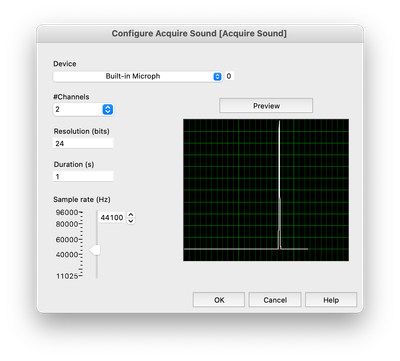Click the blue stepper arrows on #Channels
This screenshot has width=400, height=361.
click(x=108, y=109)
